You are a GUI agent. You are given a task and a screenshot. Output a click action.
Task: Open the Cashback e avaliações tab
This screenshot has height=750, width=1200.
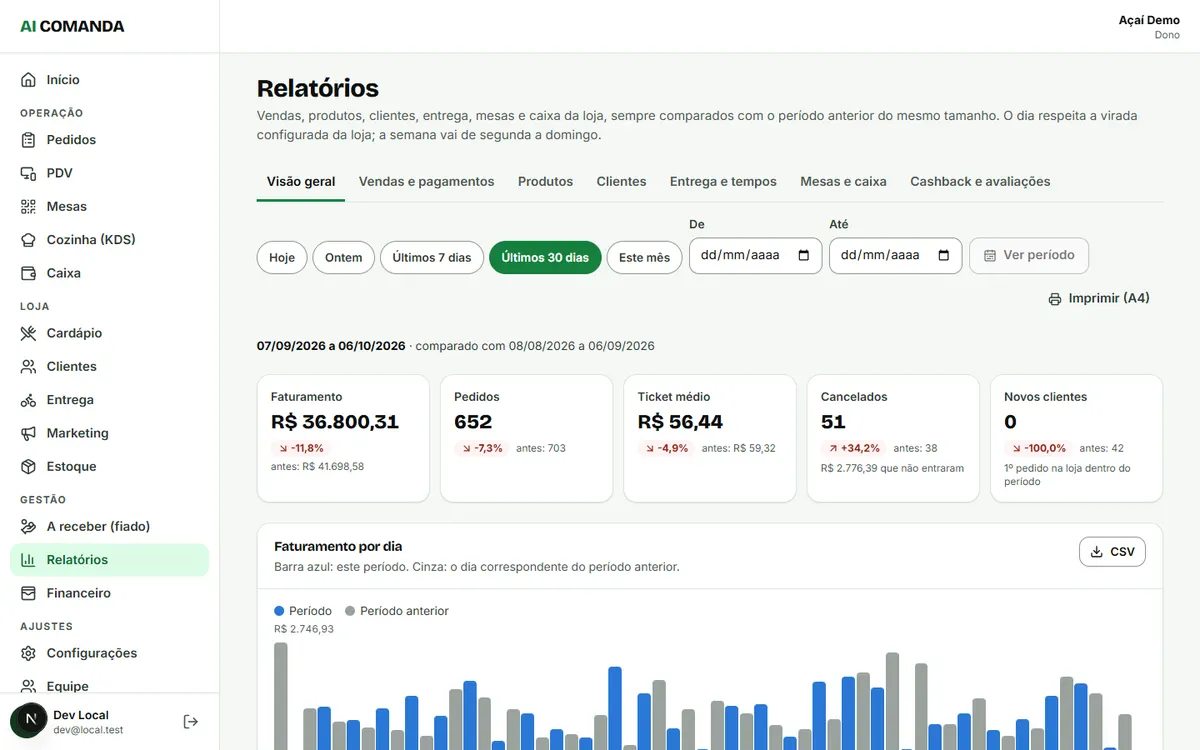(980, 182)
